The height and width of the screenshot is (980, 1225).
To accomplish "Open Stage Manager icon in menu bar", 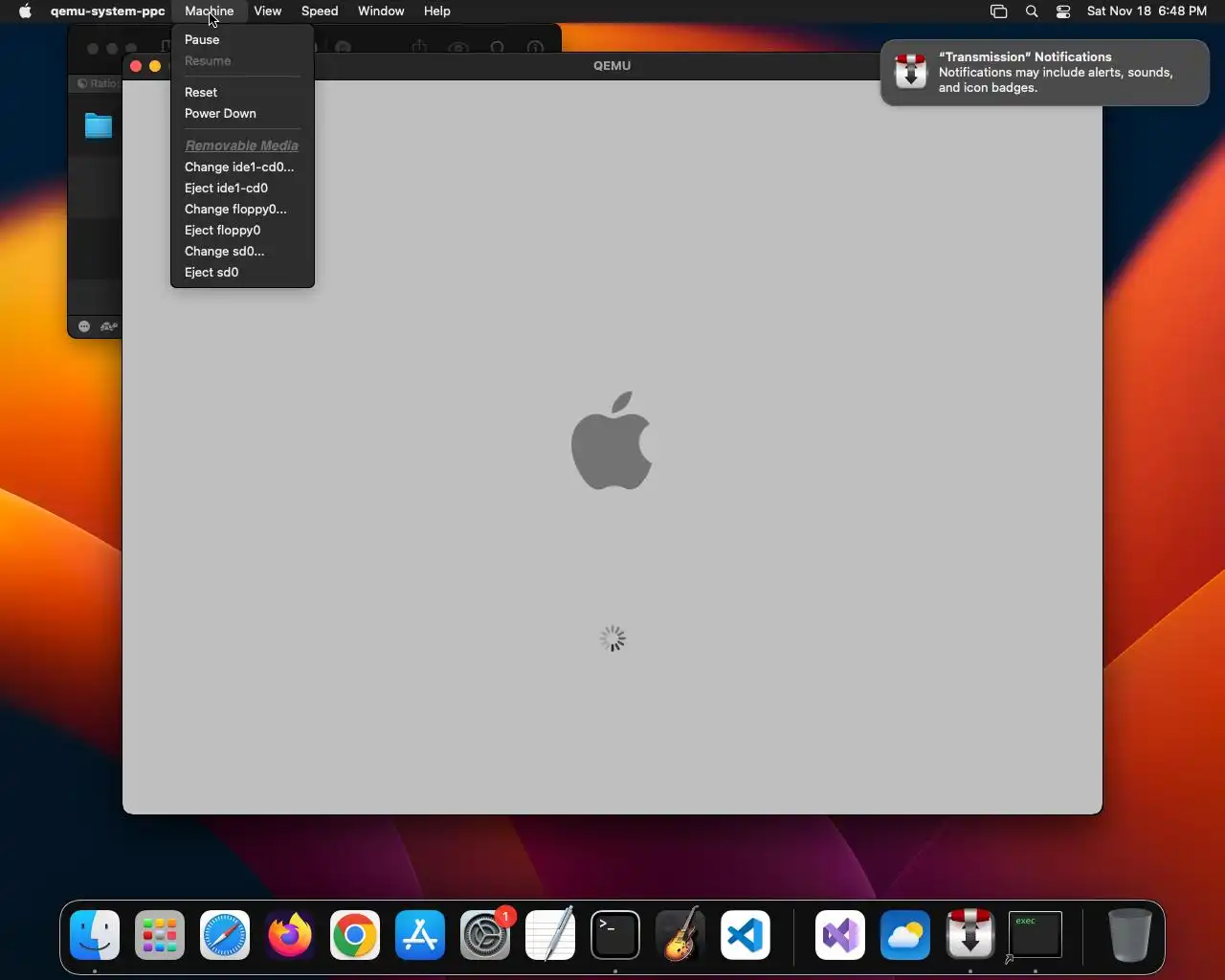I will point(998,11).
